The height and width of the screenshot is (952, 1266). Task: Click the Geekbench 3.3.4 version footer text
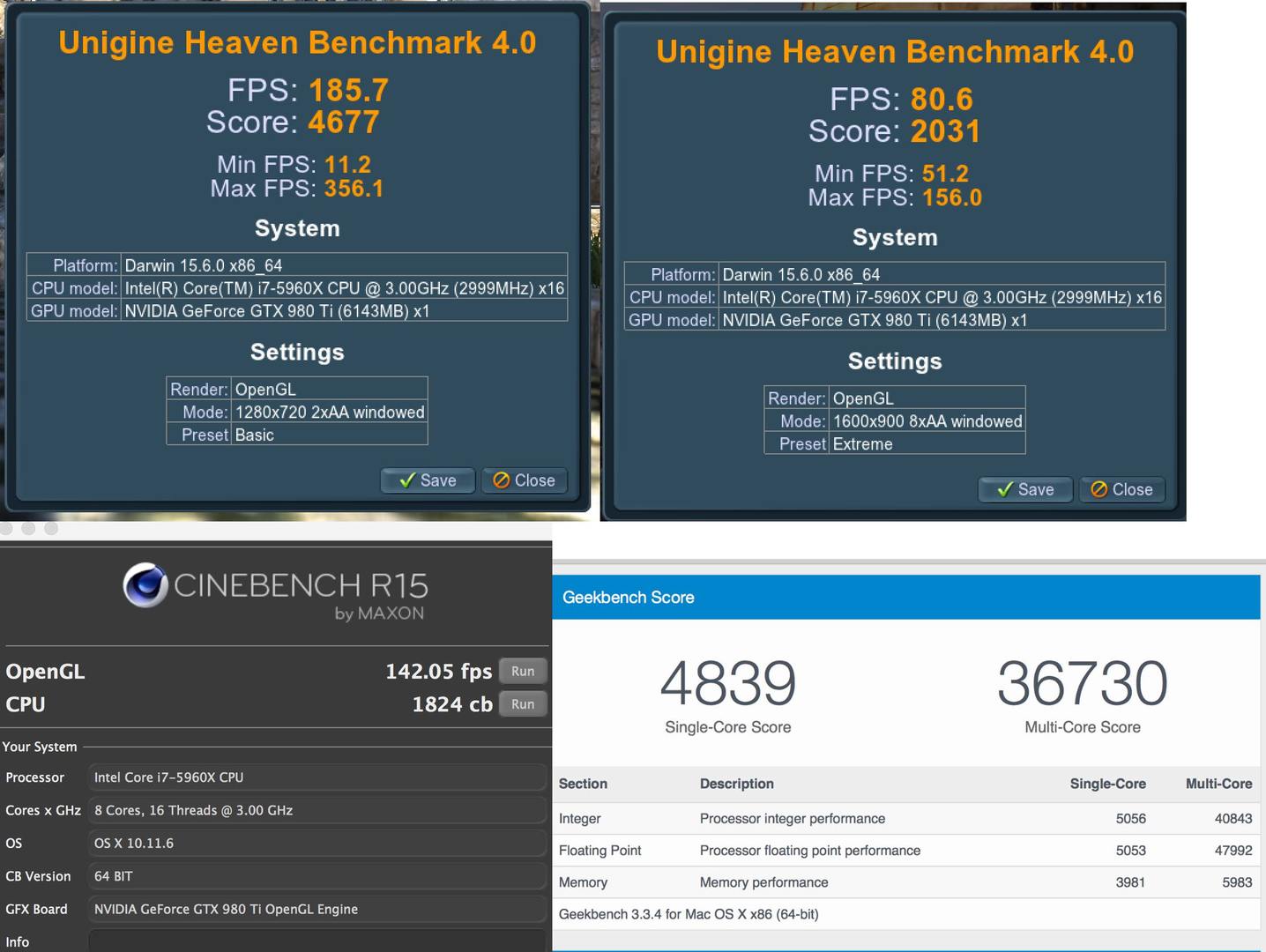coord(689,914)
